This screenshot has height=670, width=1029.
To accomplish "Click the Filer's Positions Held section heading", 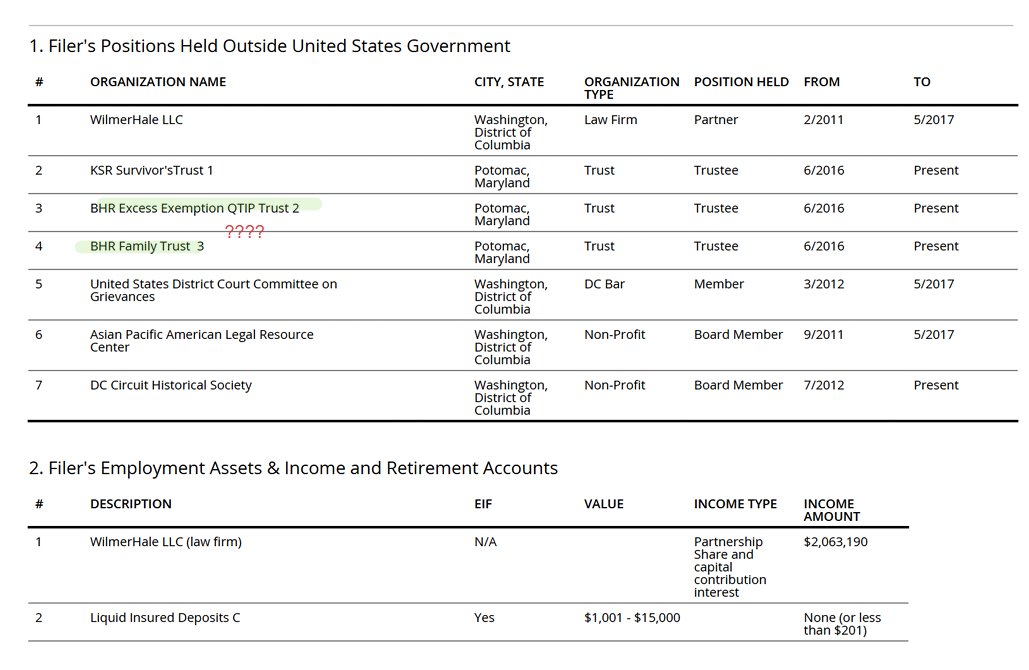I will coord(269,46).
